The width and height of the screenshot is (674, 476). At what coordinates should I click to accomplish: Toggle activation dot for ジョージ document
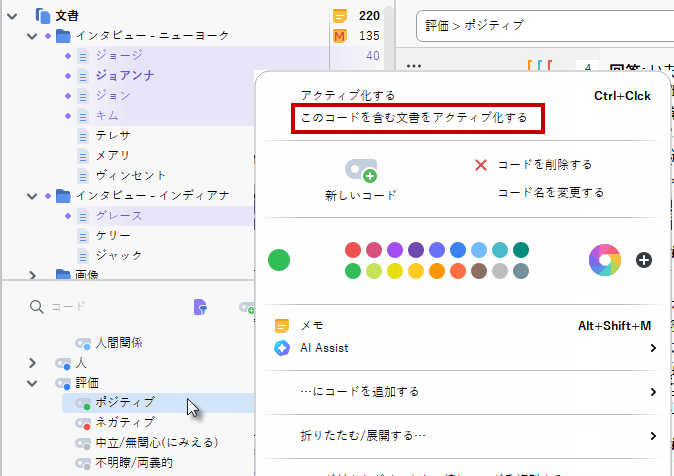pos(67,56)
